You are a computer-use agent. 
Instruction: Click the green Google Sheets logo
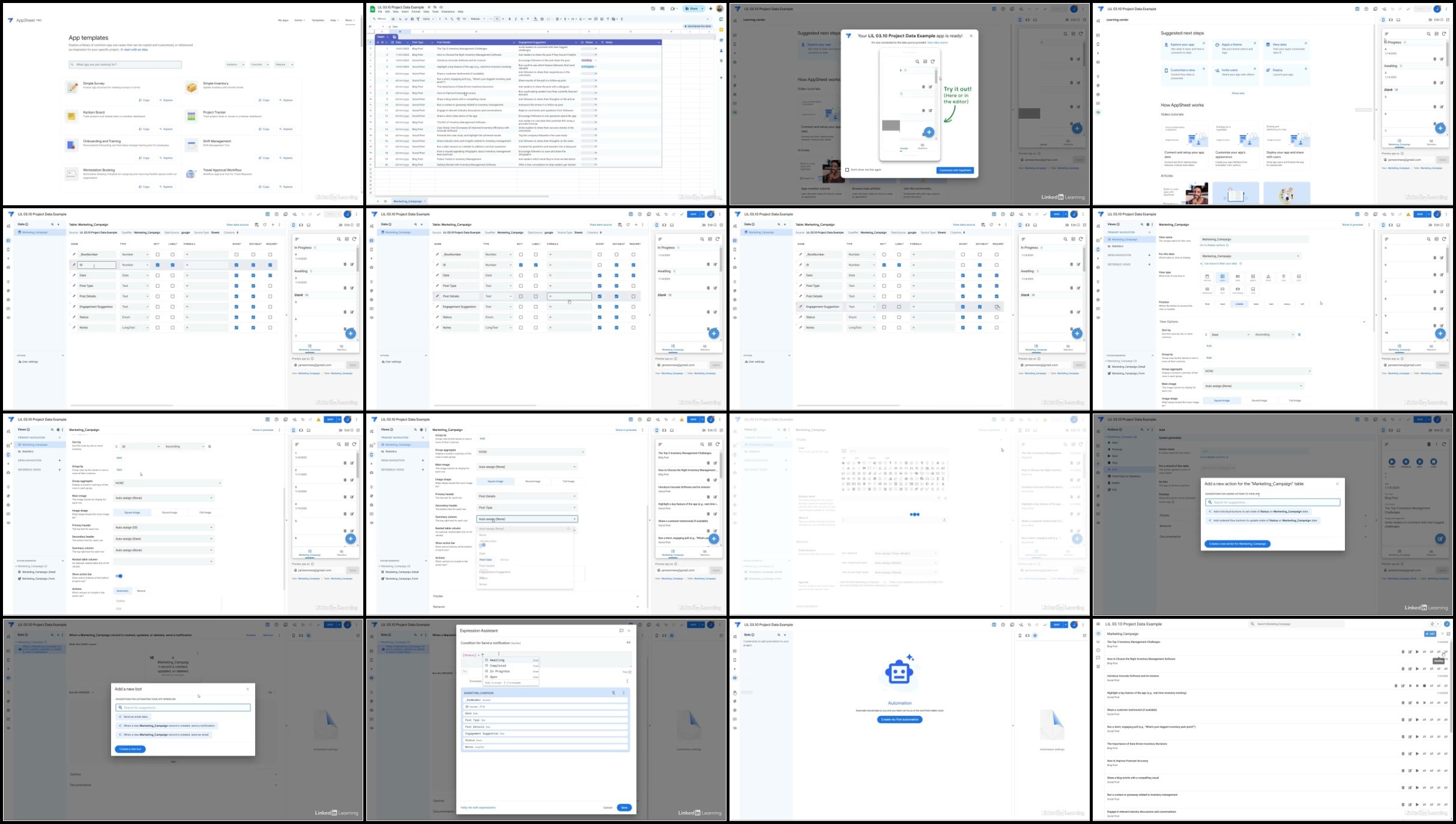(x=373, y=9)
